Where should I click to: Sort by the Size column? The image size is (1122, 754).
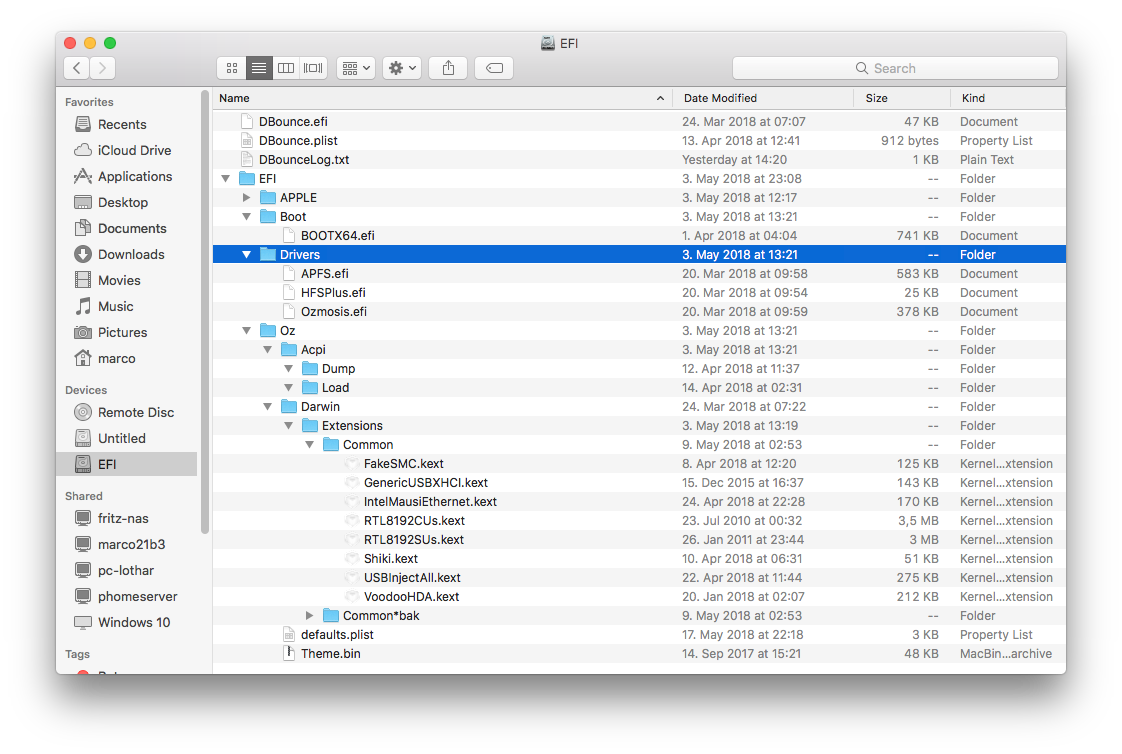tap(902, 98)
